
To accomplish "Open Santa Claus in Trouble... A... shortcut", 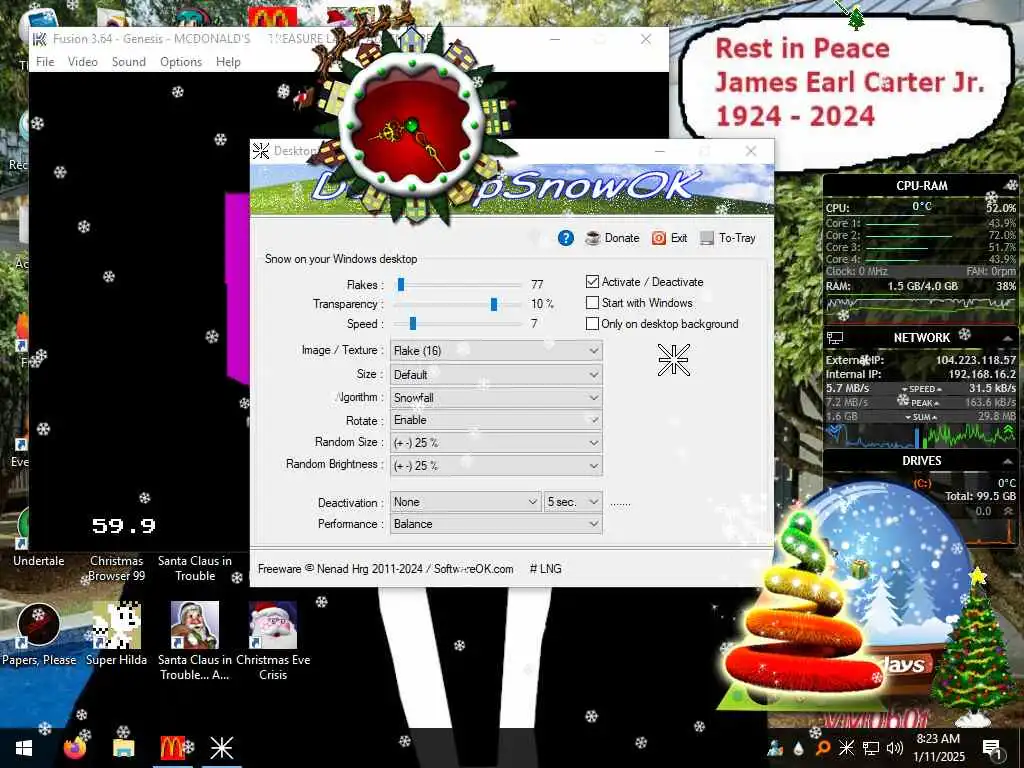I will click(195, 641).
